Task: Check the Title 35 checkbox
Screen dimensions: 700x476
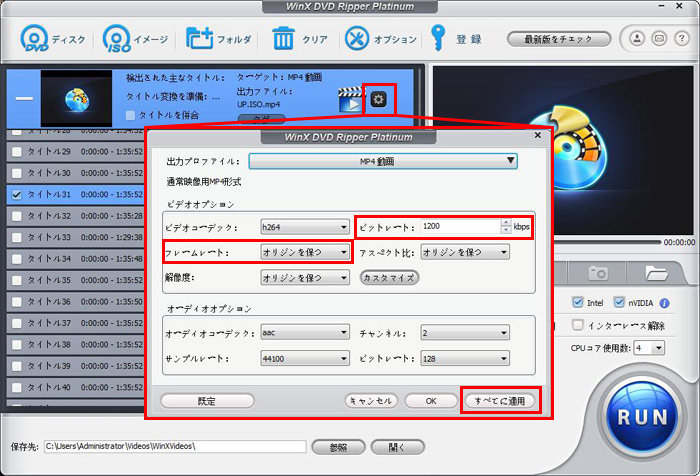Action: click(x=17, y=280)
